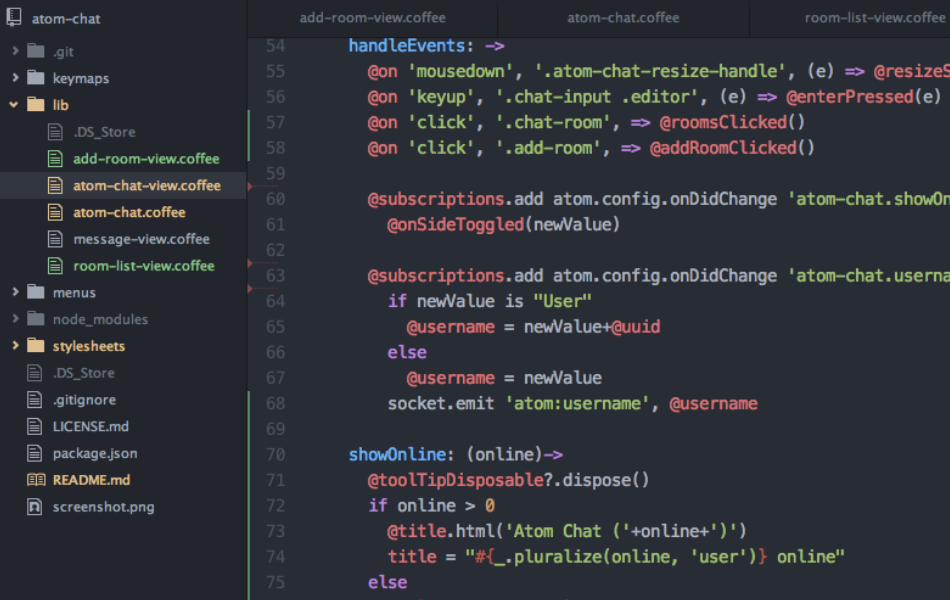This screenshot has height=600, width=950.
Task: Click the @enterPressed(e) call
Action: click(x=863, y=96)
